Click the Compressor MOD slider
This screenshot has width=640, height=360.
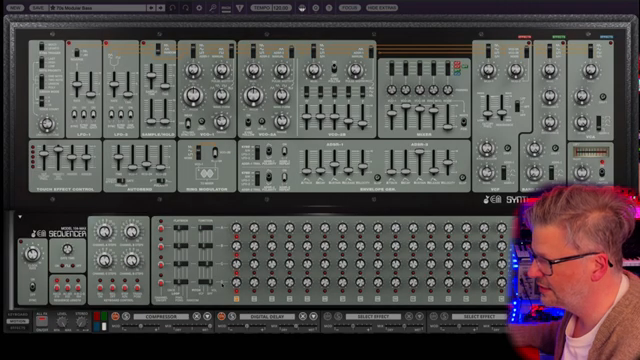(140, 326)
